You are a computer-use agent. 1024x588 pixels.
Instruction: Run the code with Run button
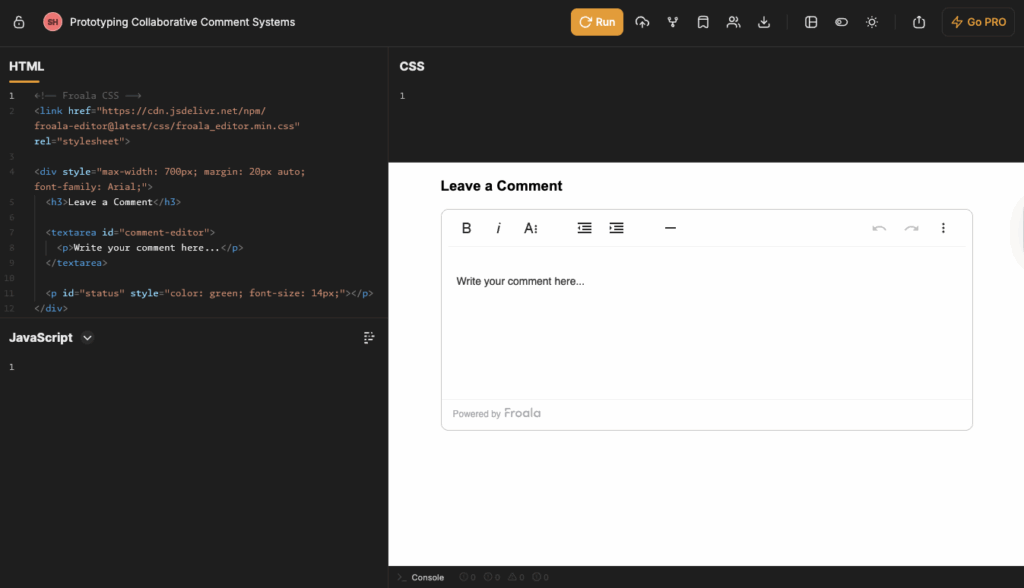click(597, 22)
